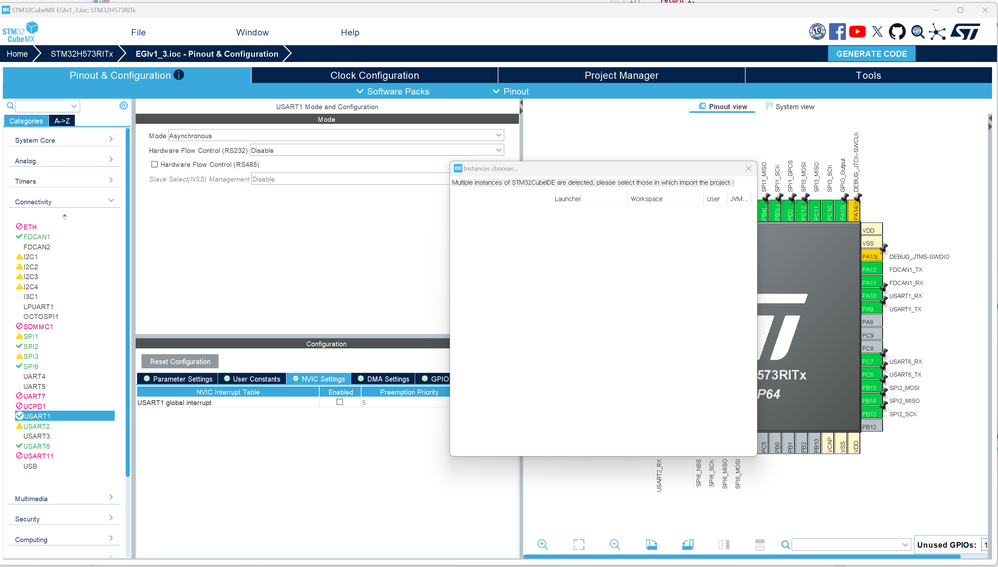Switch to Pinout view
The width and height of the screenshot is (998, 567).
pyautogui.click(x=722, y=106)
